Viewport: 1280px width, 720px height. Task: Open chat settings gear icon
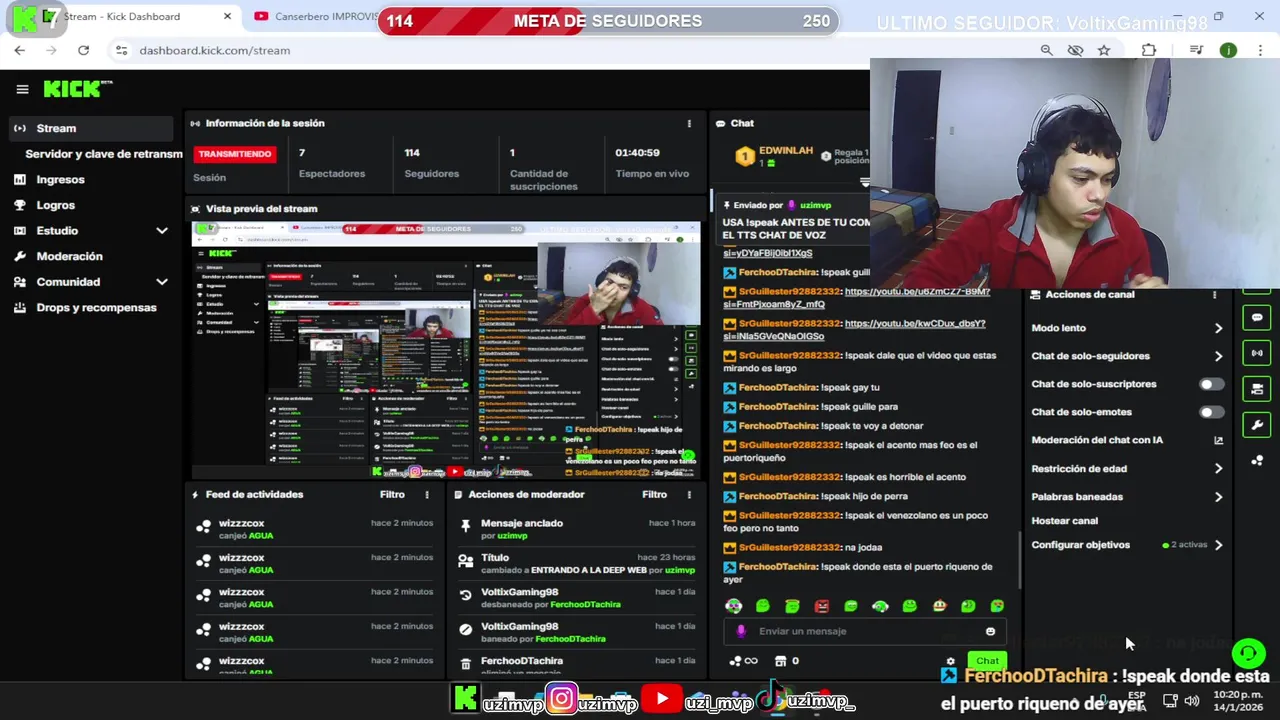(951, 661)
